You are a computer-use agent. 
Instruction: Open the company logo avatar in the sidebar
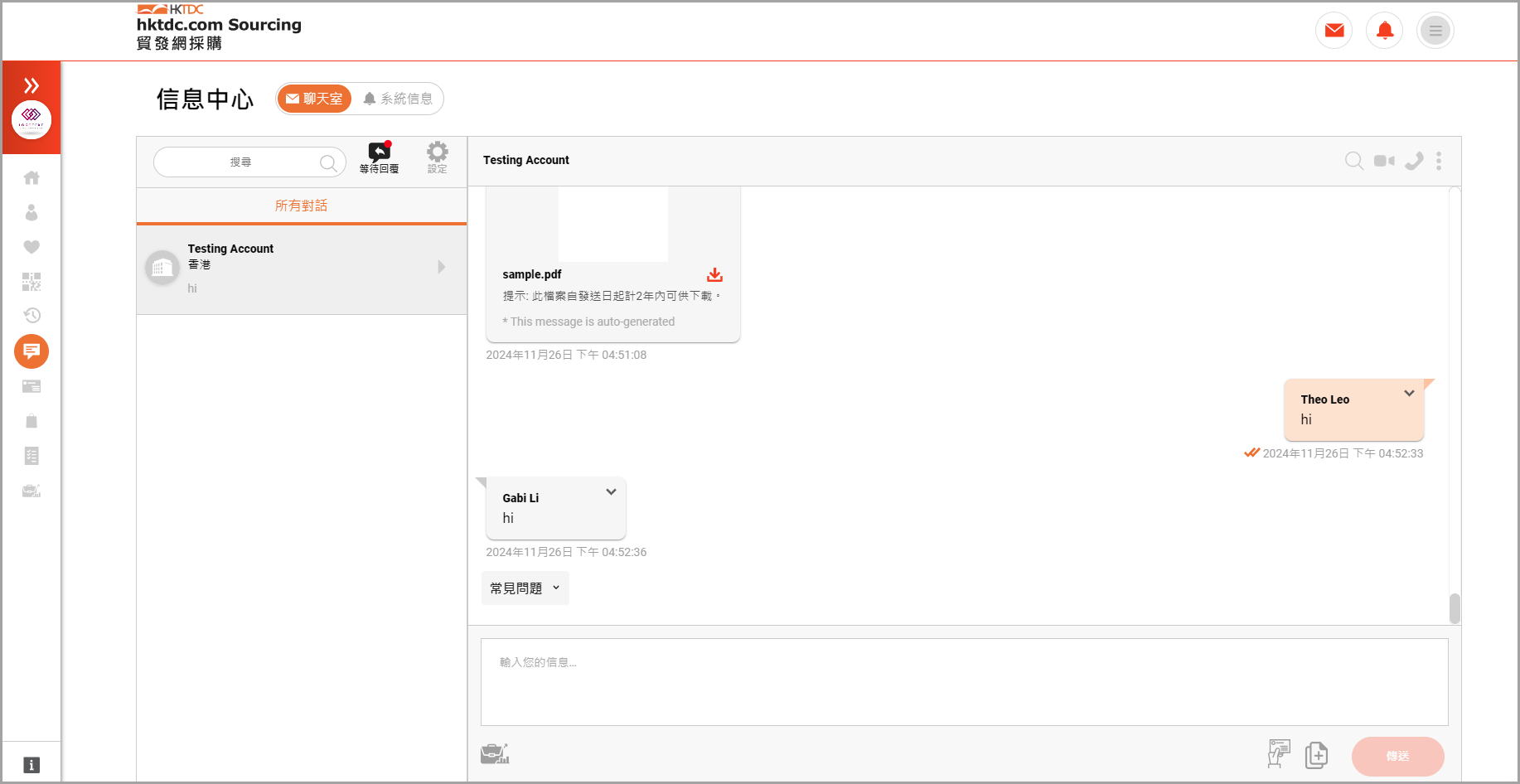31,120
